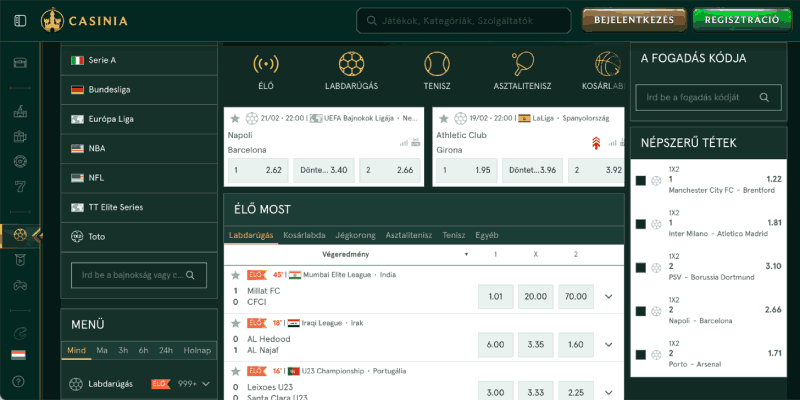Screen dimensions: 800x400
Task: Filter menu by Ma
Action: [102, 351]
